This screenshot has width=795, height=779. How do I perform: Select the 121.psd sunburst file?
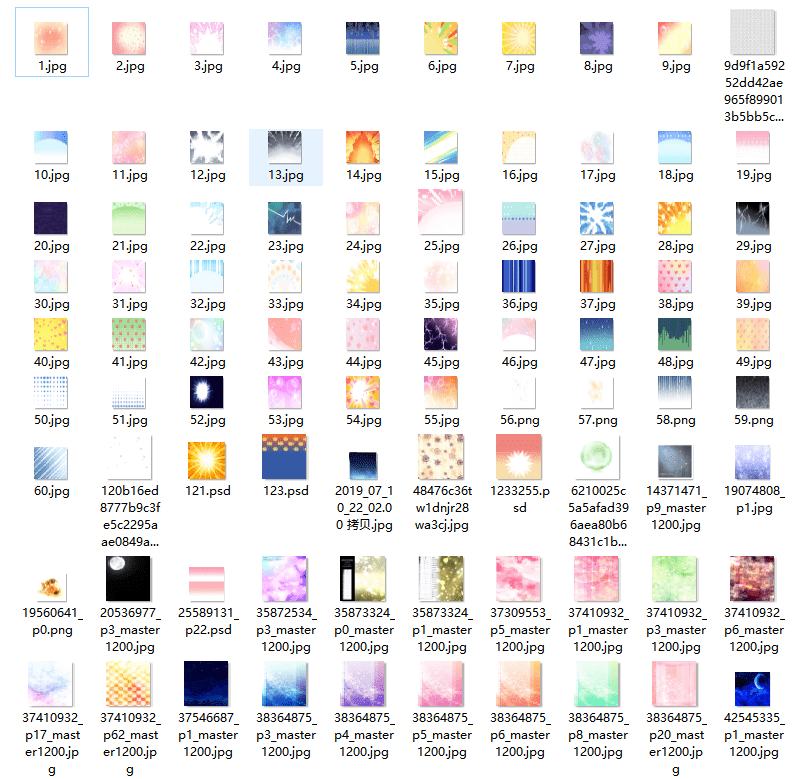click(207, 460)
